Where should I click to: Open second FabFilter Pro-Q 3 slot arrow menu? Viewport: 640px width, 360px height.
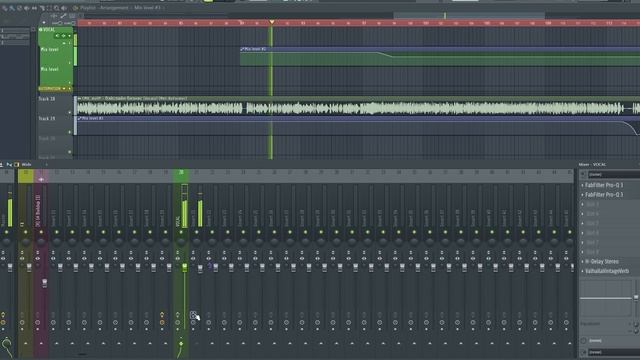(582, 195)
